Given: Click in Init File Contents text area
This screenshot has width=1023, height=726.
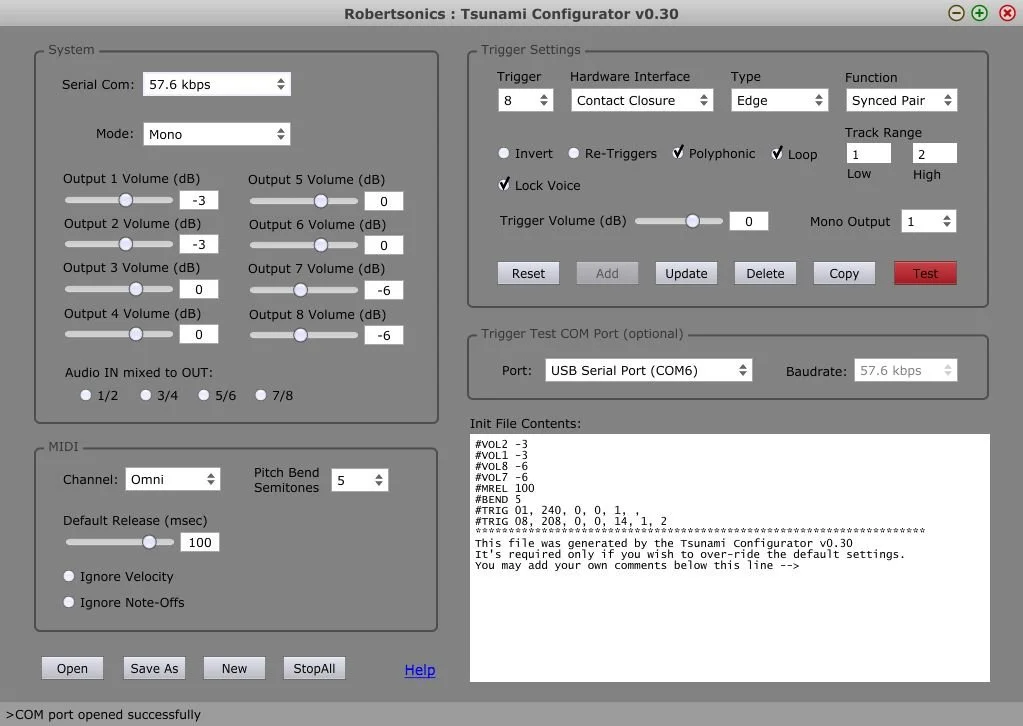Looking at the screenshot, I should (x=729, y=558).
